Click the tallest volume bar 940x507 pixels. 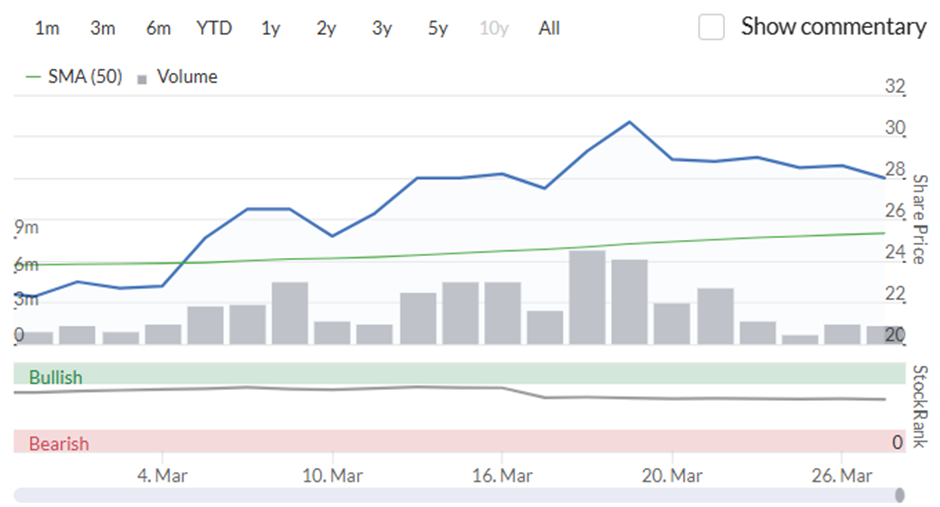(588, 297)
